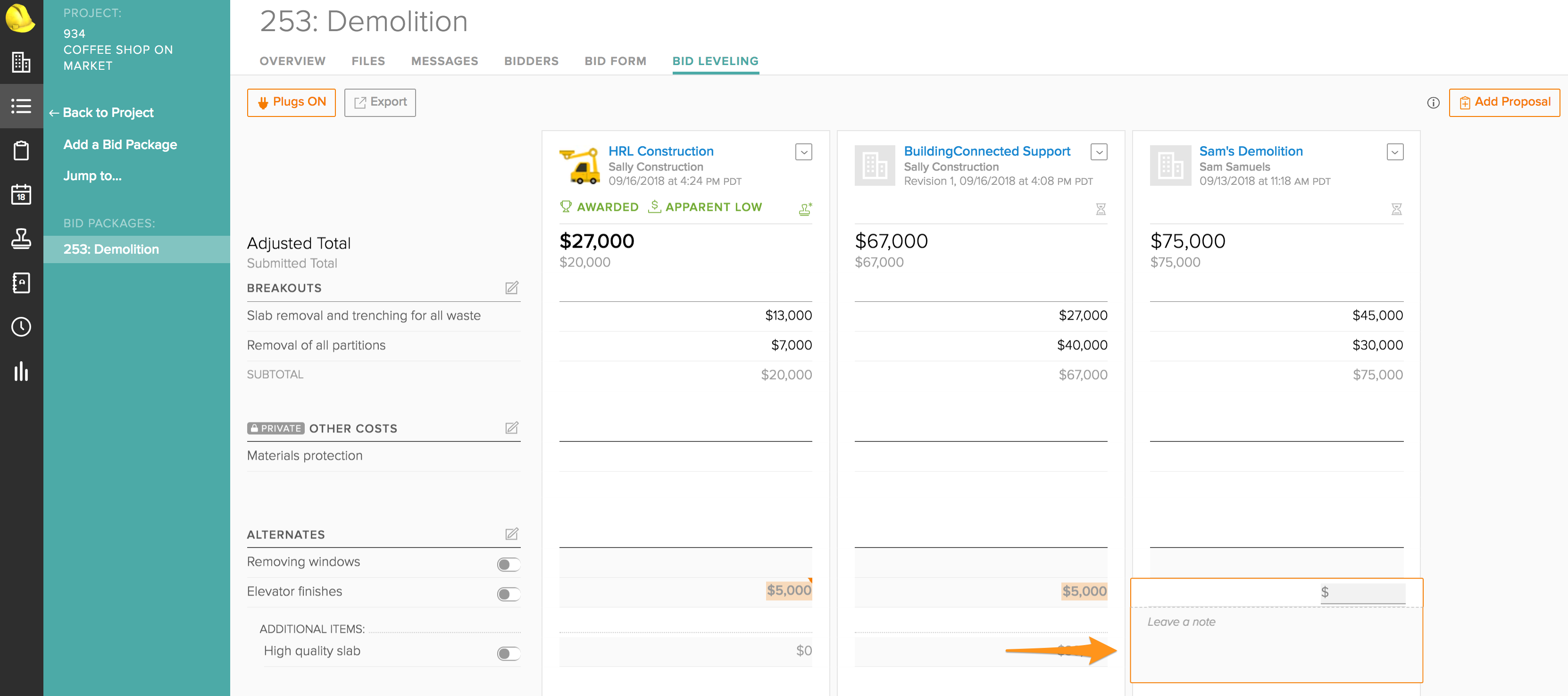1568x696 pixels.
Task: Click the buildings icon in left sidebar
Action: [21, 62]
